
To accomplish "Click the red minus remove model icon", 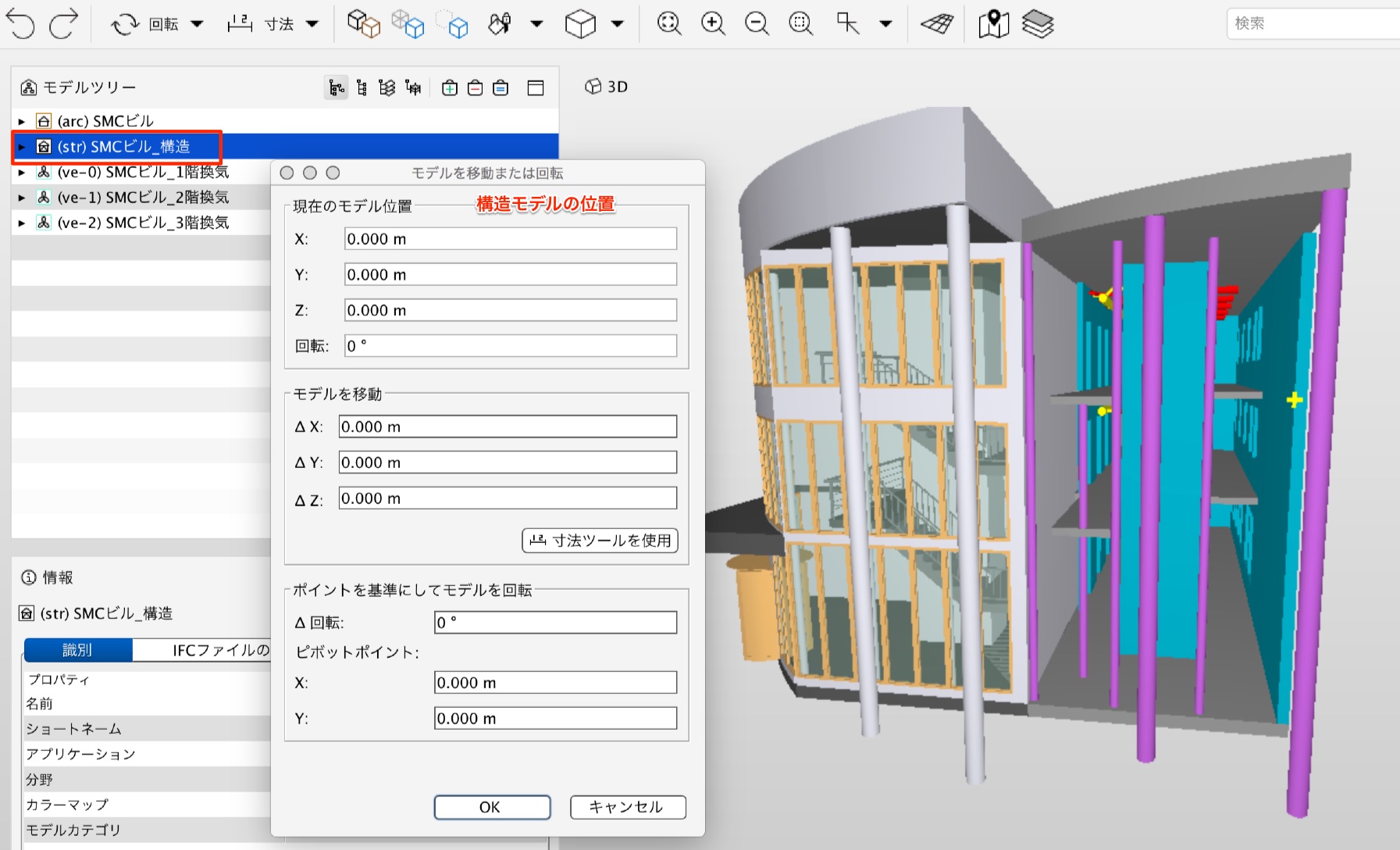I will 475,87.
